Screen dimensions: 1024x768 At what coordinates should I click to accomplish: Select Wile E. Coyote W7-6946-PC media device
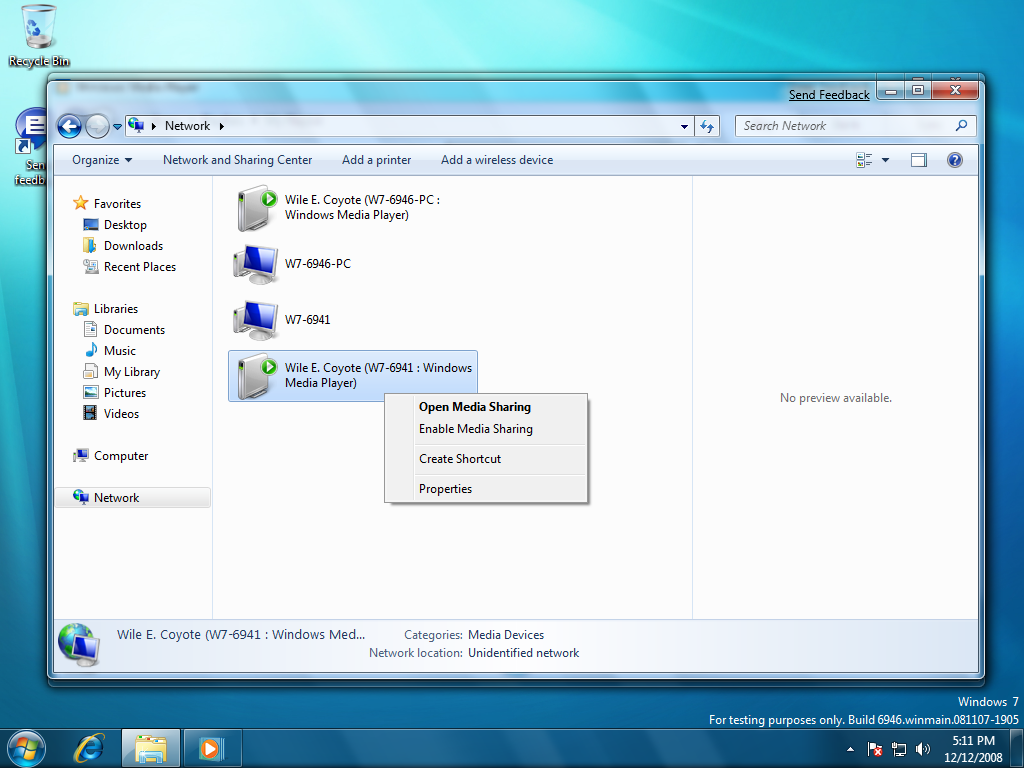point(338,208)
